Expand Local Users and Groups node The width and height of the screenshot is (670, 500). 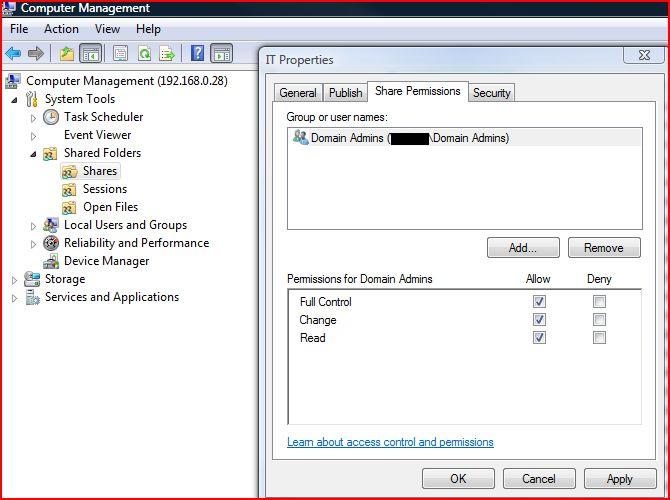pyautogui.click(x=33, y=226)
